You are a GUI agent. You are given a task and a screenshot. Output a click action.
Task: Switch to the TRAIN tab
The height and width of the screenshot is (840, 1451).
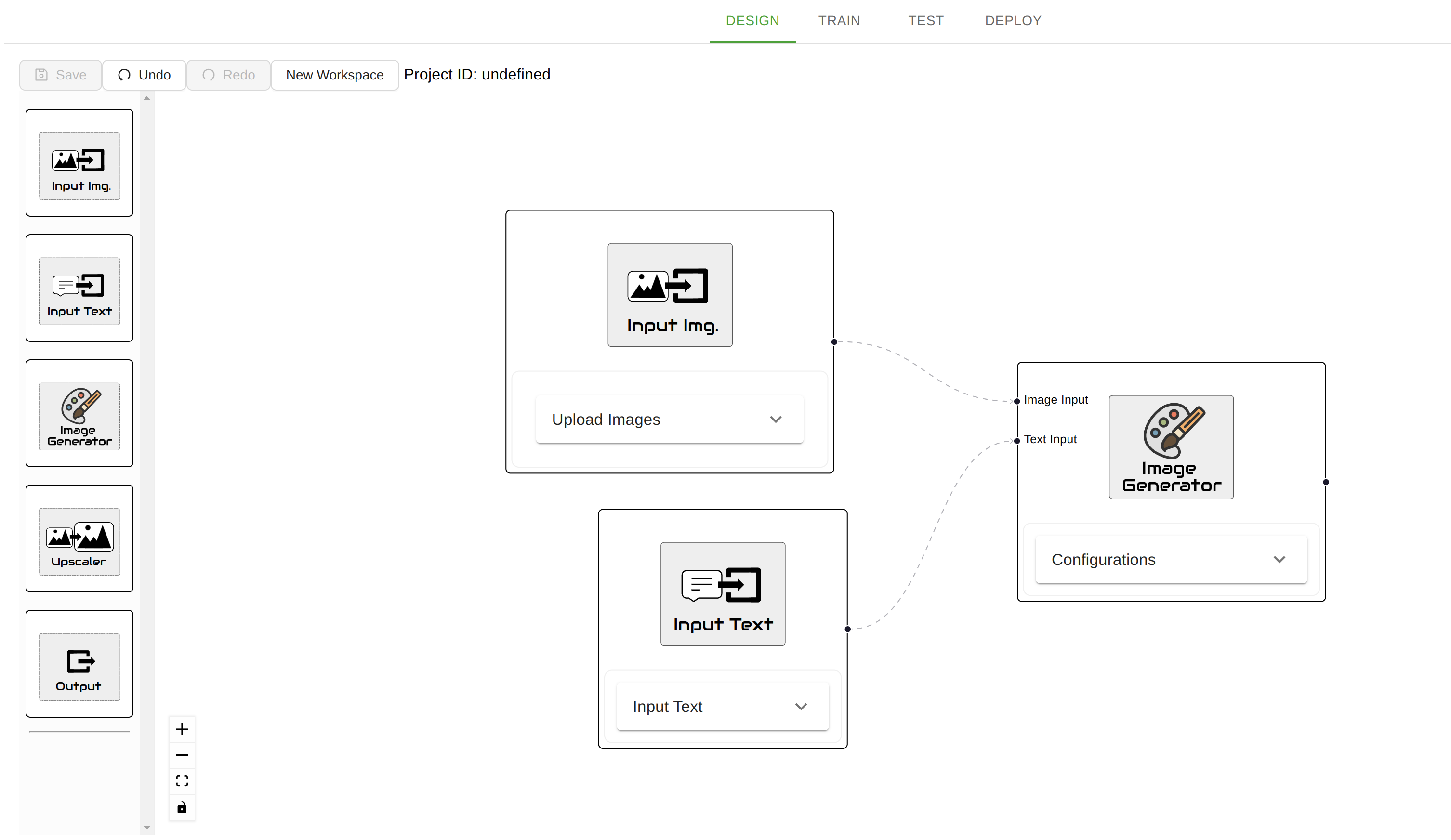click(x=840, y=21)
